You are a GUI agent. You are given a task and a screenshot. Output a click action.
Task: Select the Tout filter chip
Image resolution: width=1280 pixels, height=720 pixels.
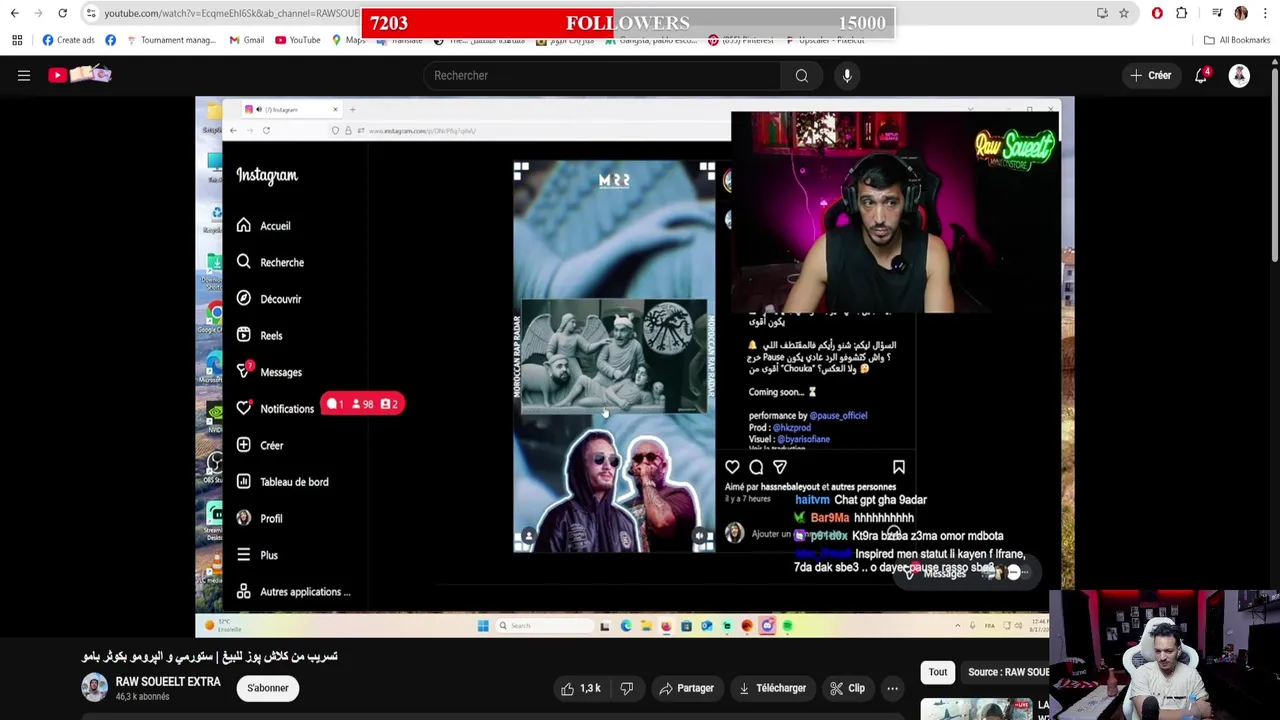[x=938, y=672]
